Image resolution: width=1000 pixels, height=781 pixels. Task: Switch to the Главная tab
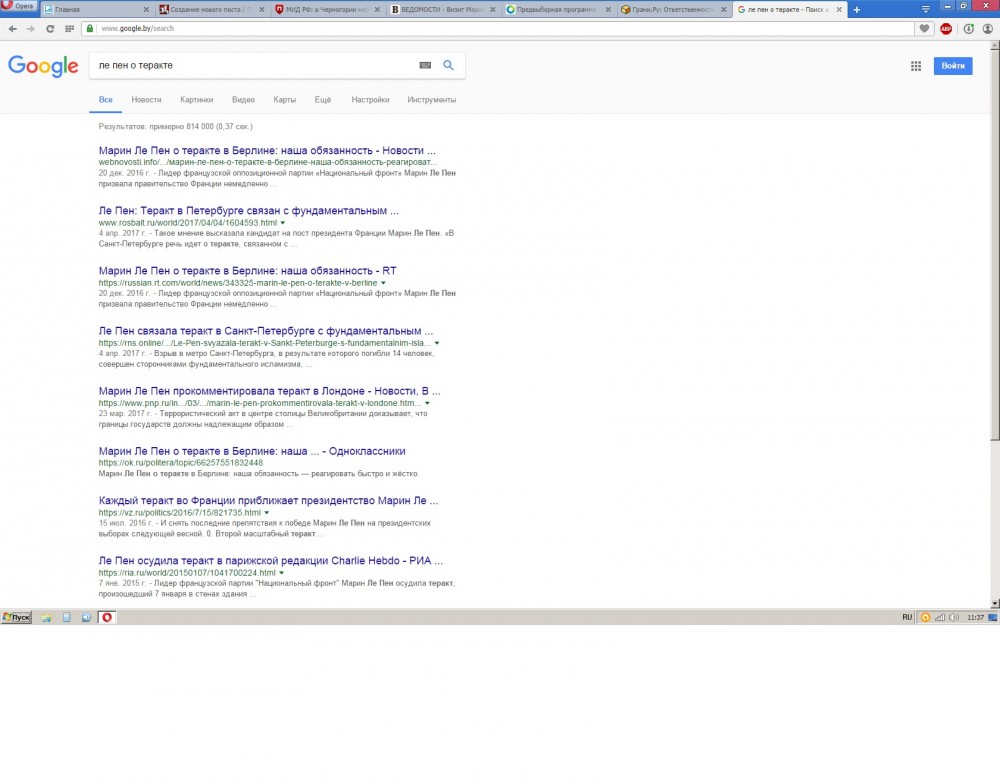pyautogui.click(x=97, y=10)
